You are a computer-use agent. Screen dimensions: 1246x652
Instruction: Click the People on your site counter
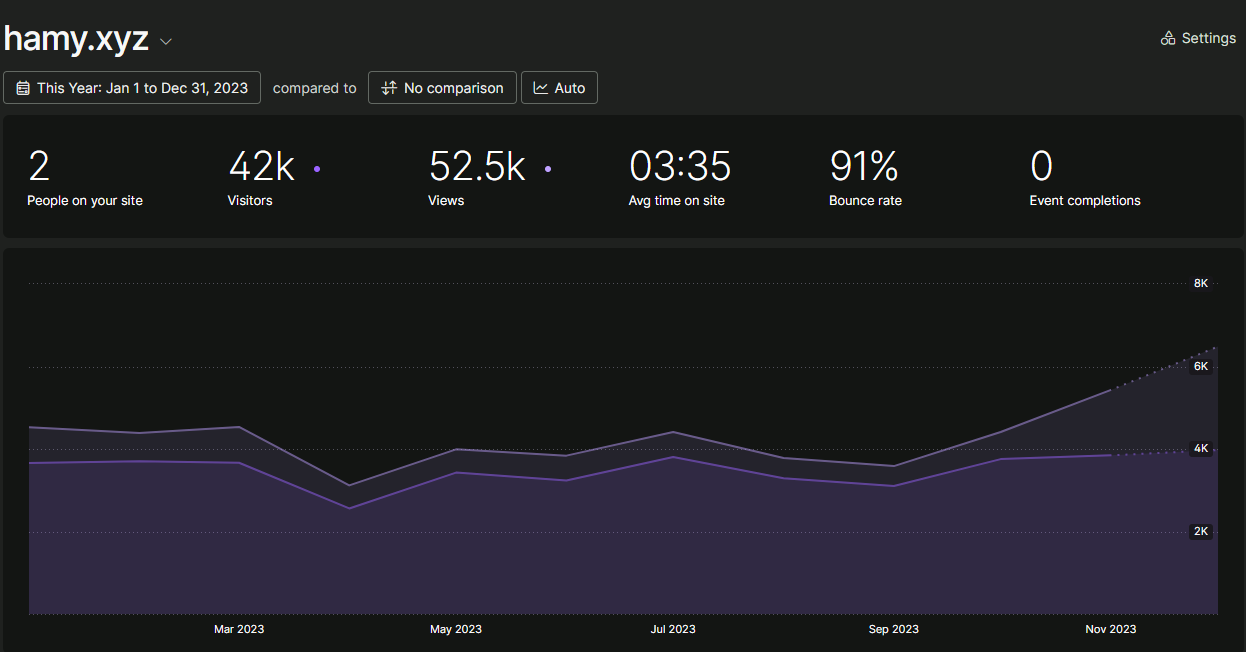pos(85,178)
